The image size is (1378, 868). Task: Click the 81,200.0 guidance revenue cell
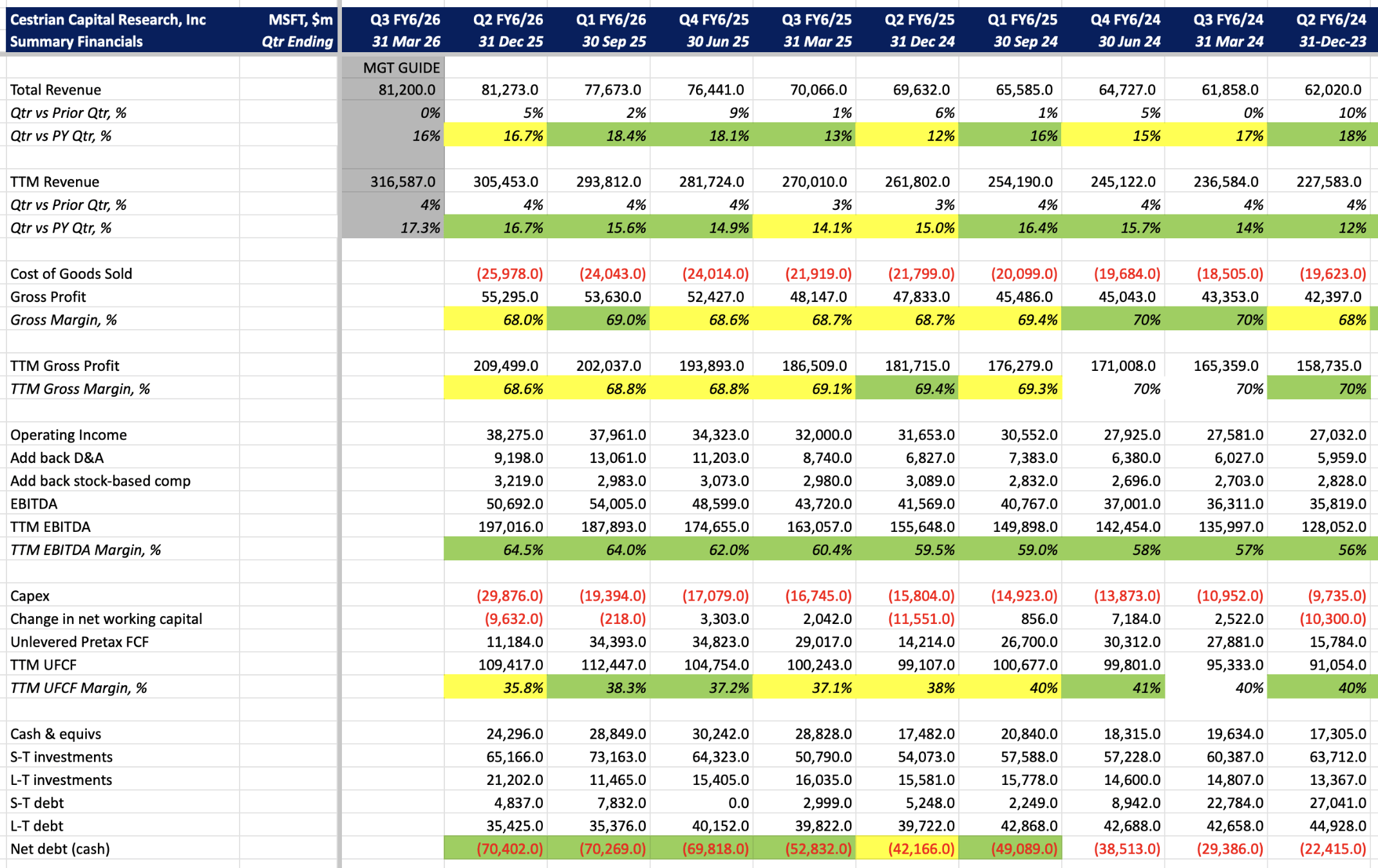pyautogui.click(x=406, y=90)
